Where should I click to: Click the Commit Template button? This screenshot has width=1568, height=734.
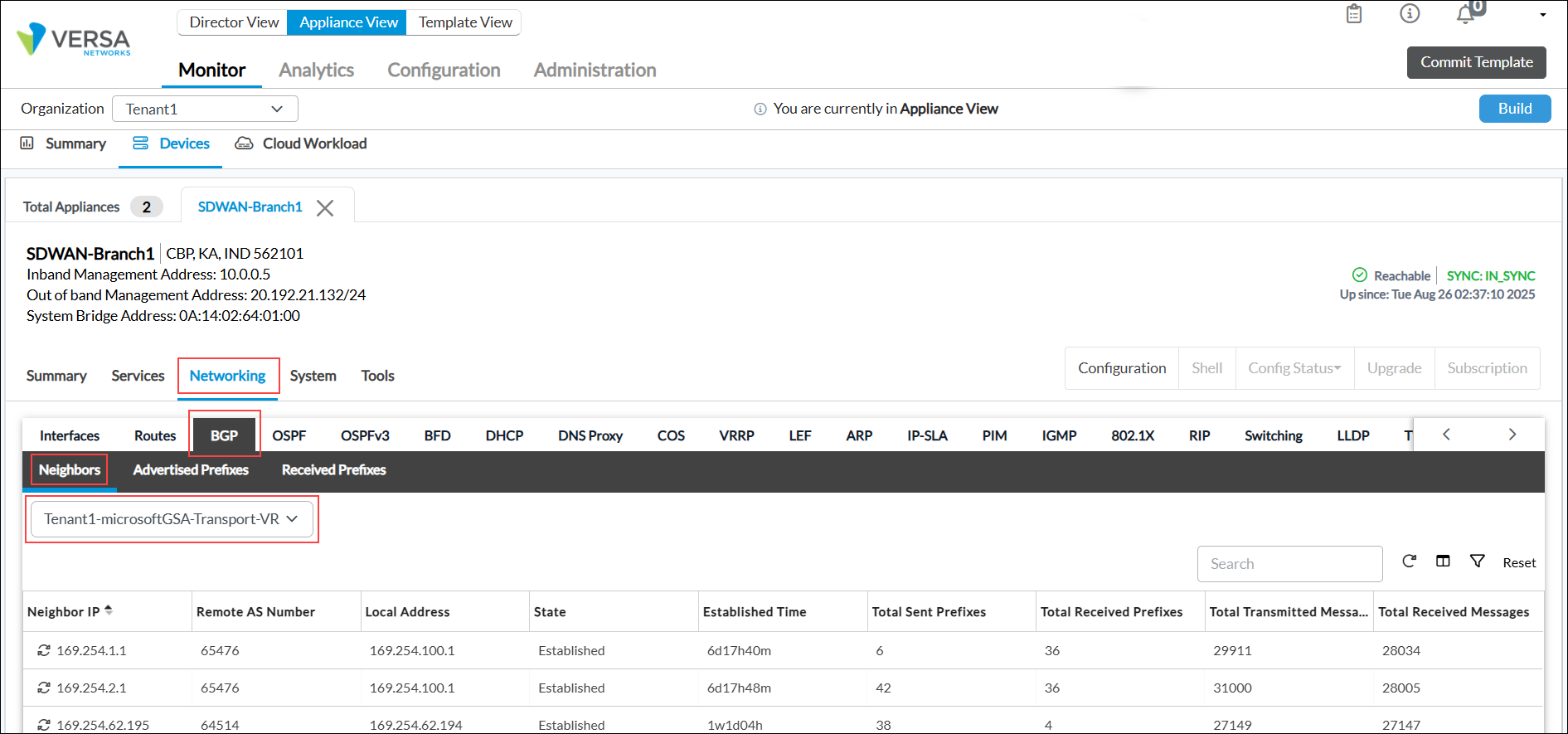point(1476,62)
